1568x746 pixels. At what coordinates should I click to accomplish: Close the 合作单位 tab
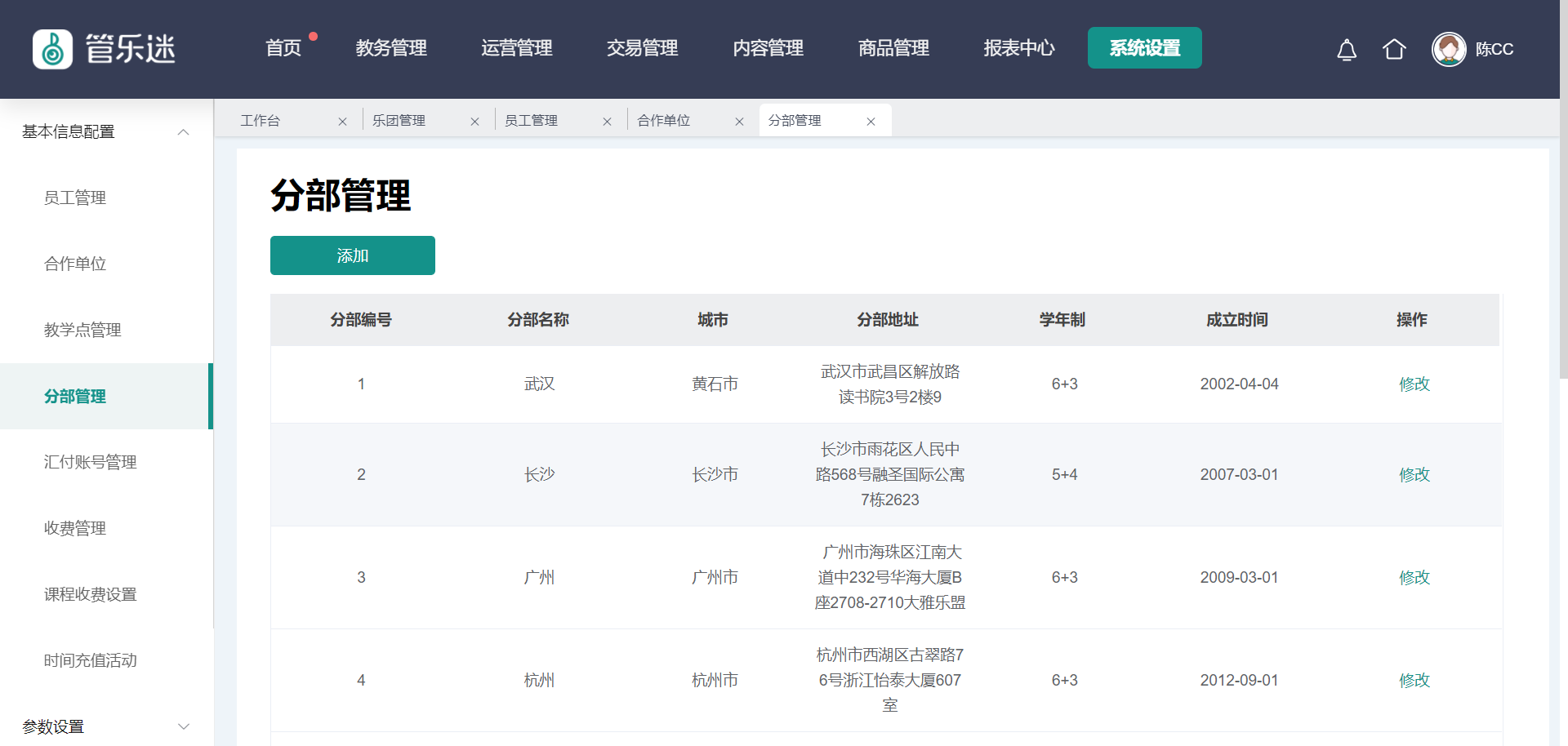739,122
